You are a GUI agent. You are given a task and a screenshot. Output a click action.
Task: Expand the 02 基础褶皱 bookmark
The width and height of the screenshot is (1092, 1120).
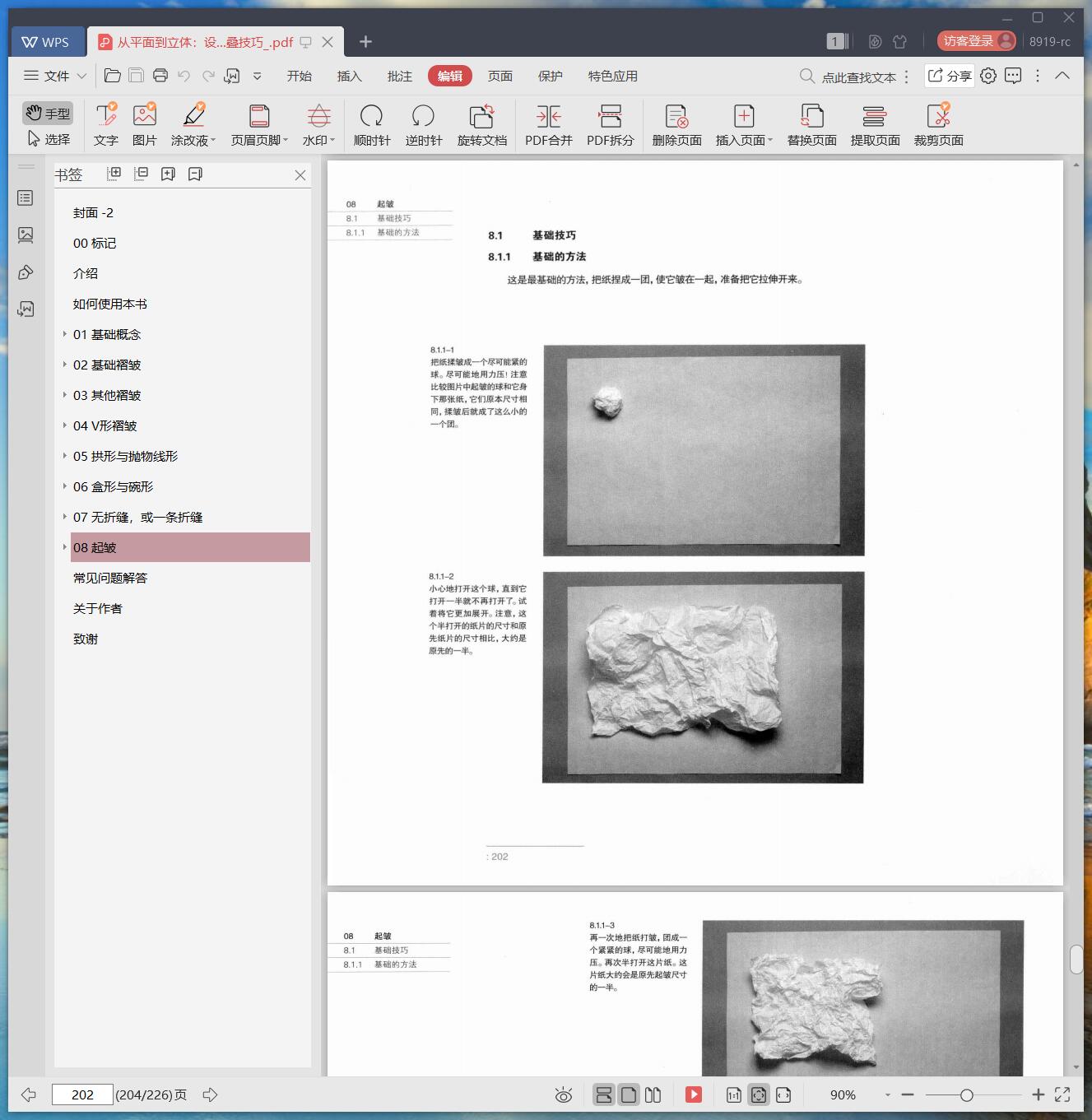(65, 365)
